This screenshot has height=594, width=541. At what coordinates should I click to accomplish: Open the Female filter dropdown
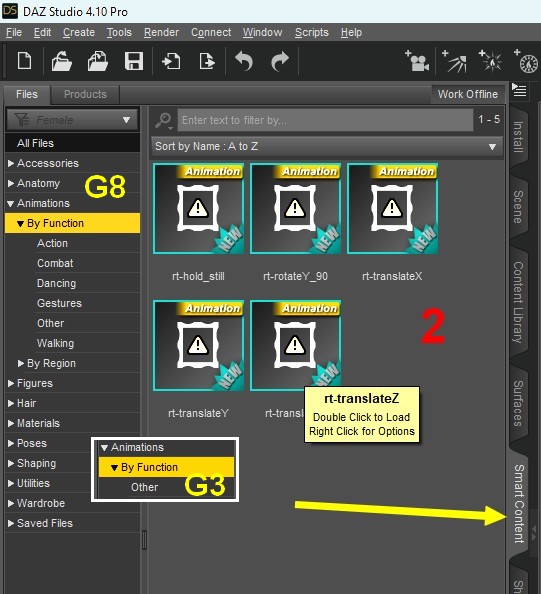[x=73, y=120]
